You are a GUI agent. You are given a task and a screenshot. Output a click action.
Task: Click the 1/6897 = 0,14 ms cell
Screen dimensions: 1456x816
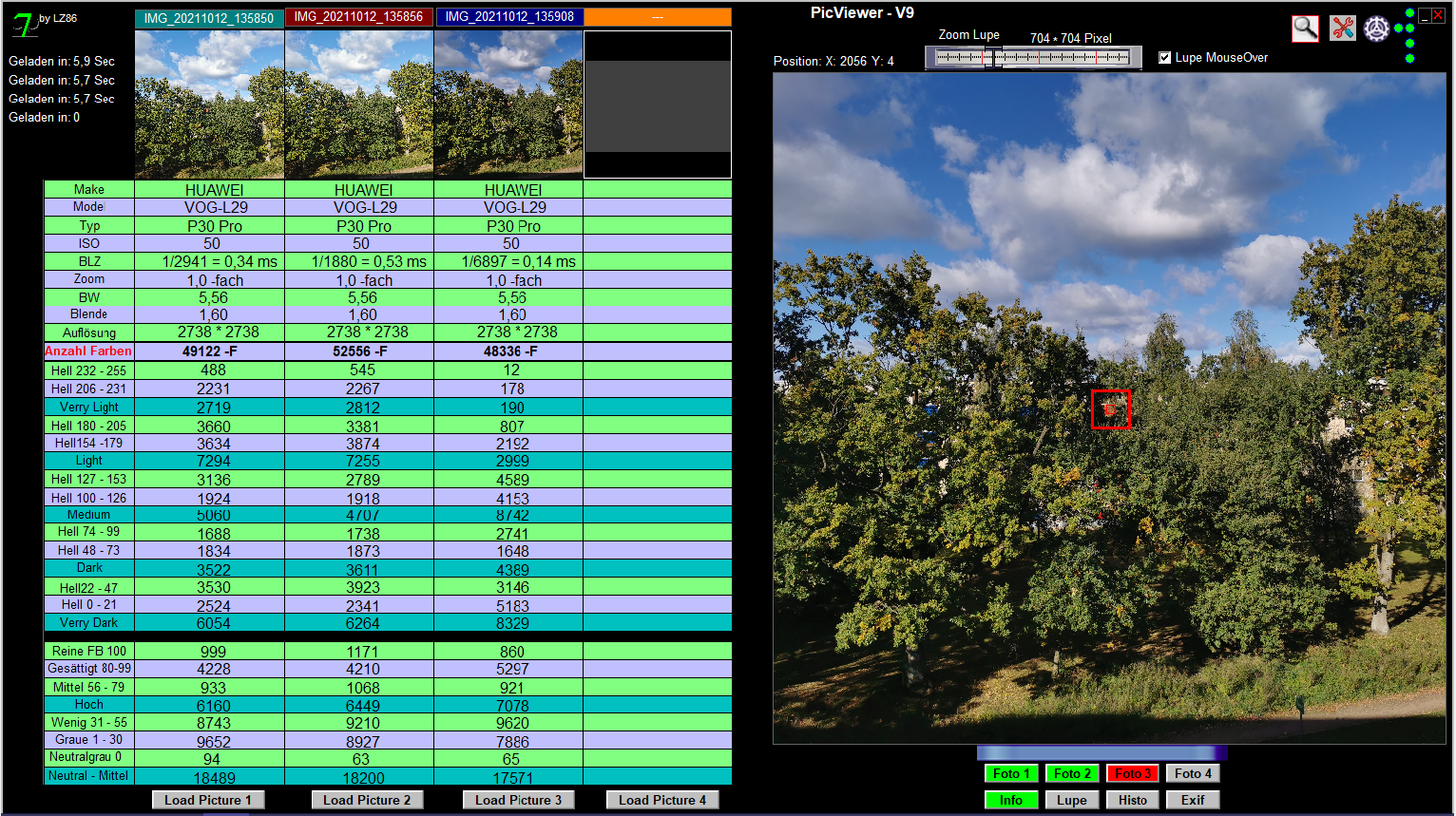click(x=509, y=261)
